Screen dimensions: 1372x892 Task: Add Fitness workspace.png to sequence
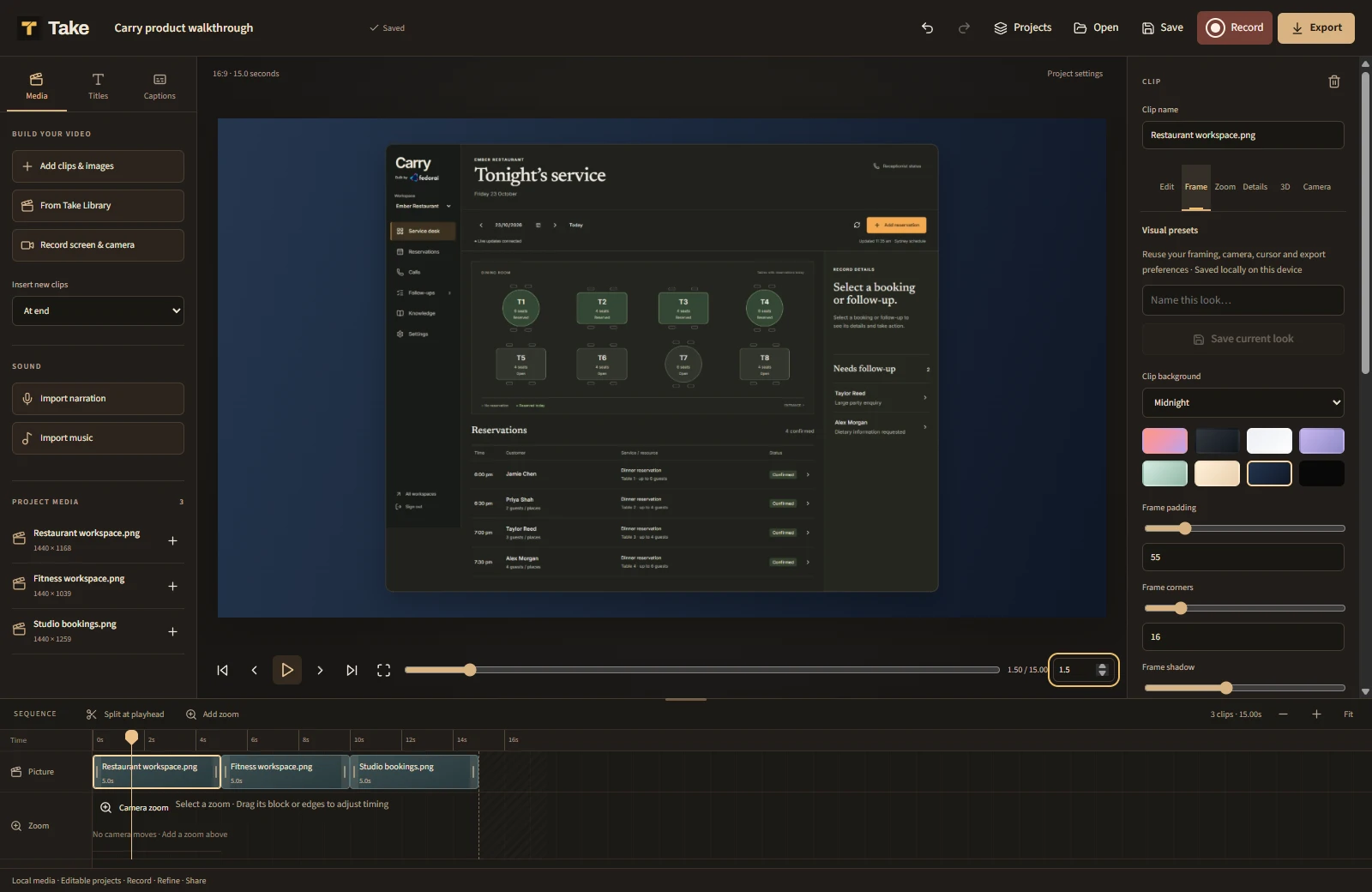(x=172, y=586)
